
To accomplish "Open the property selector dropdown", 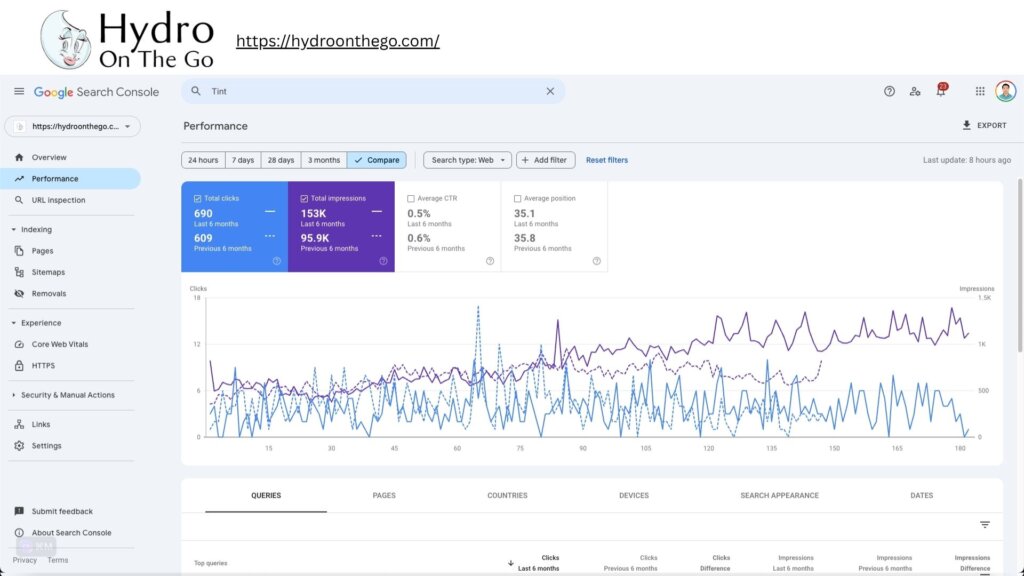I will click(72, 126).
